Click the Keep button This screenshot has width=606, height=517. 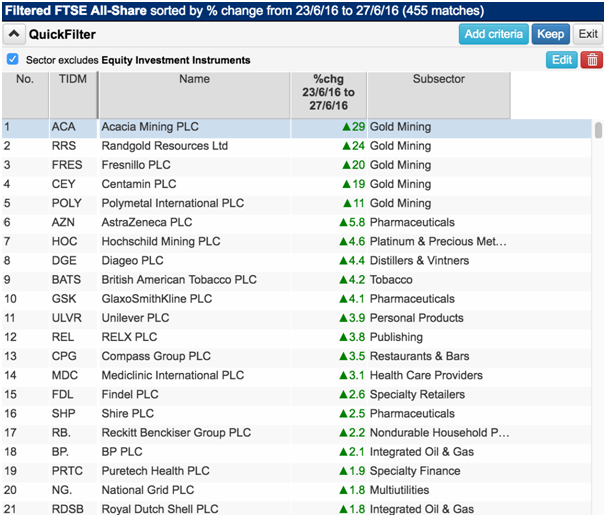click(x=550, y=34)
